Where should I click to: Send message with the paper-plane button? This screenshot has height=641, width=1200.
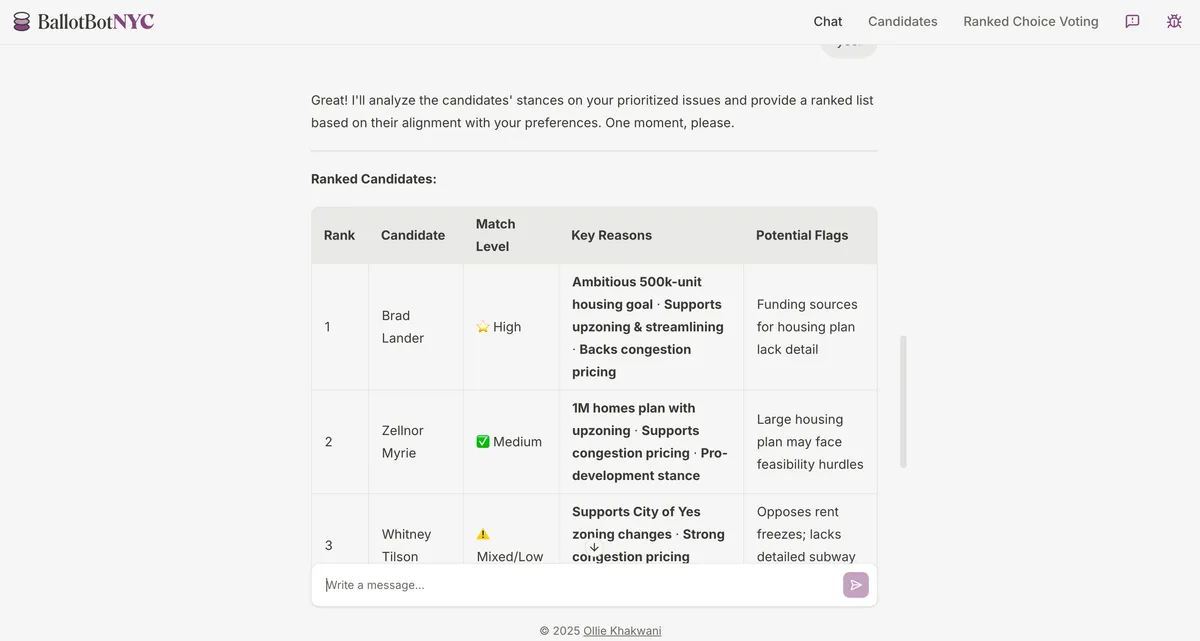point(856,585)
